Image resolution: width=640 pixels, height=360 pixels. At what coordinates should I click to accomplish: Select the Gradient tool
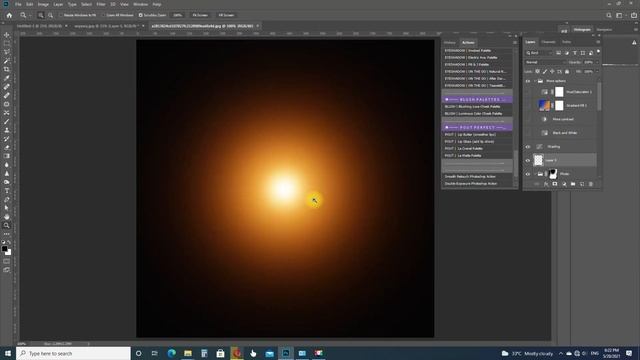[x=7, y=156]
